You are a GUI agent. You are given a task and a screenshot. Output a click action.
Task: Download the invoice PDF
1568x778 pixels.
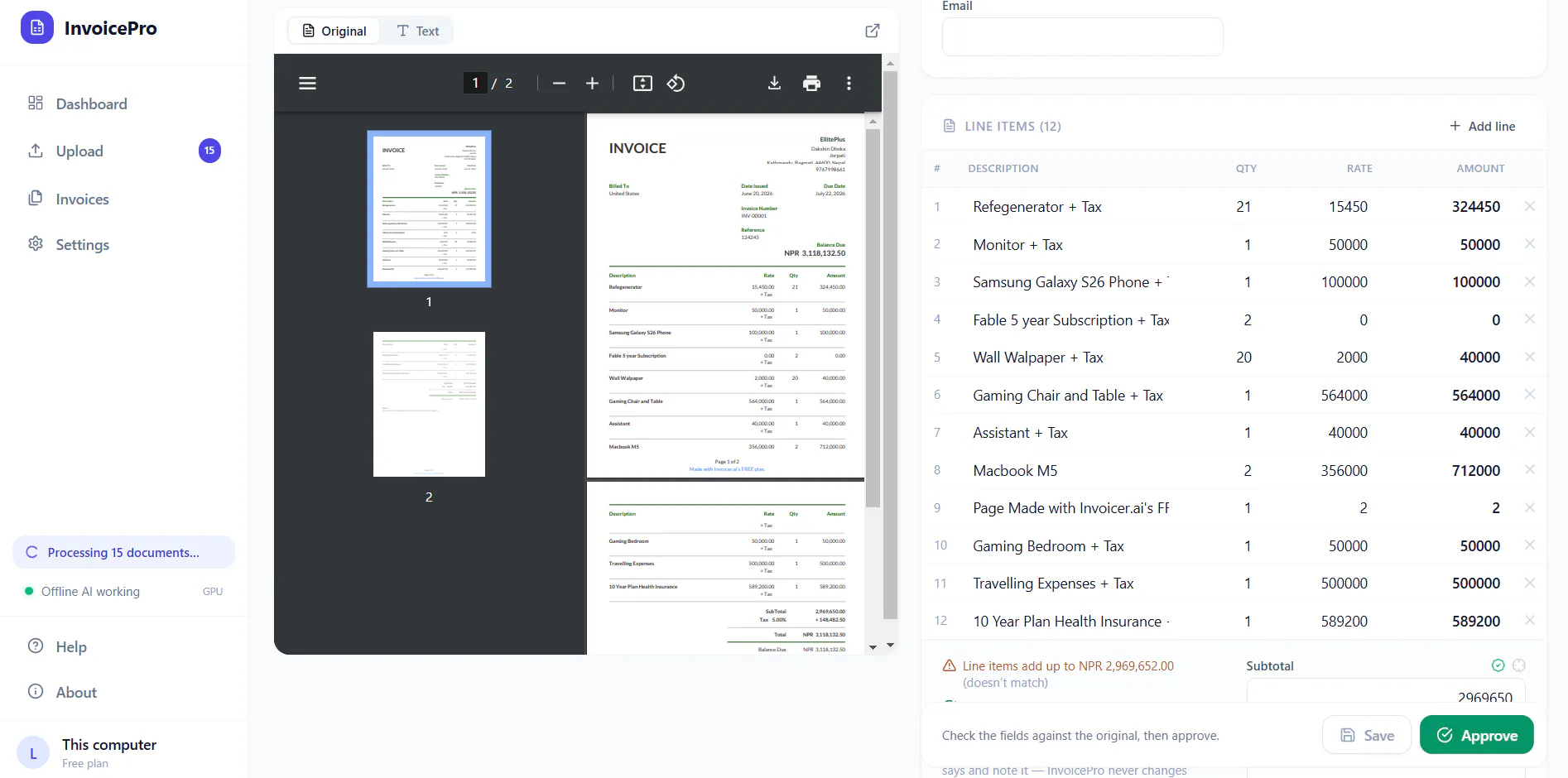point(774,84)
